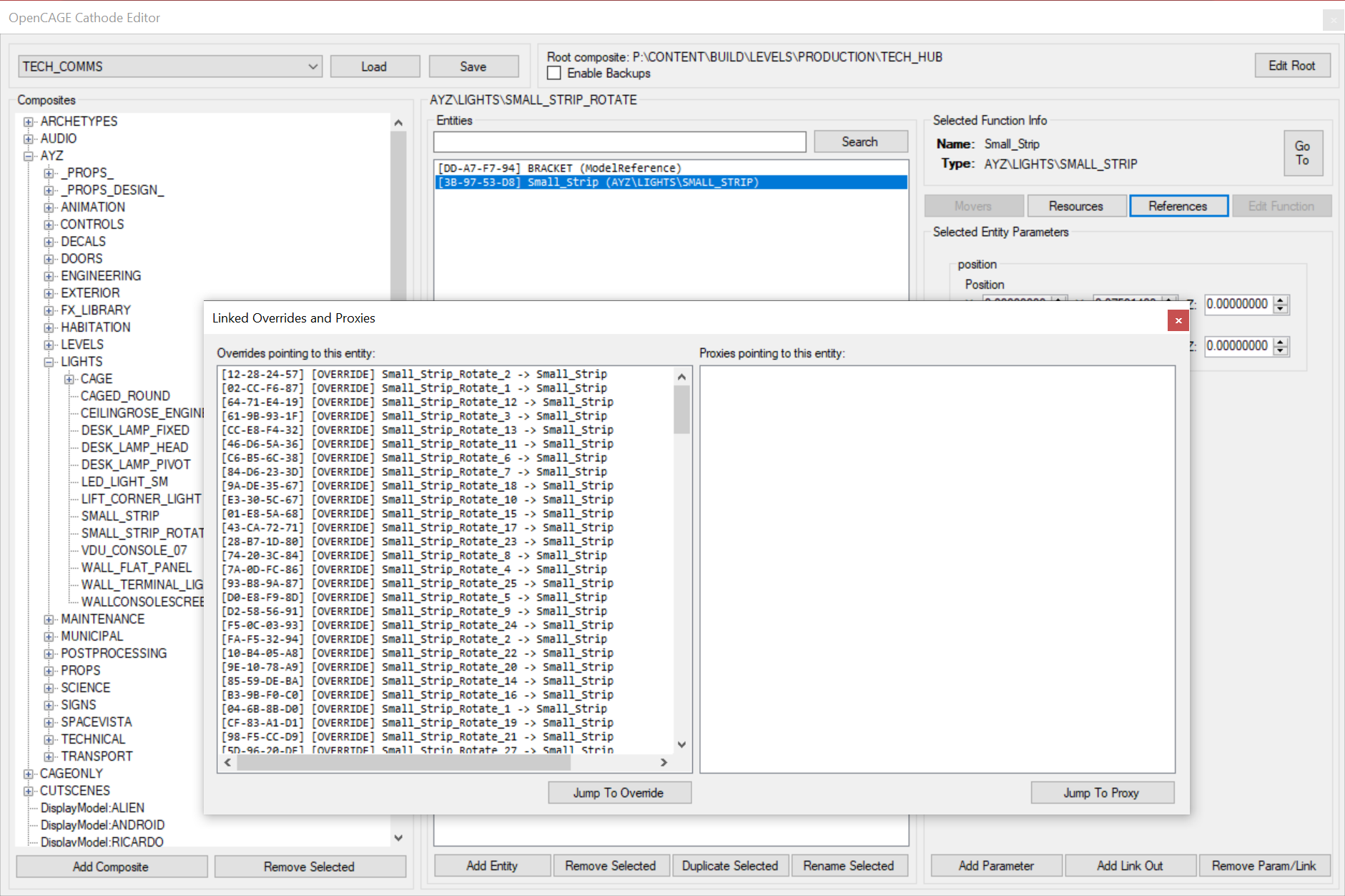Image resolution: width=1345 pixels, height=896 pixels.
Task: Switch to the Resources tab
Action: click(x=1076, y=205)
